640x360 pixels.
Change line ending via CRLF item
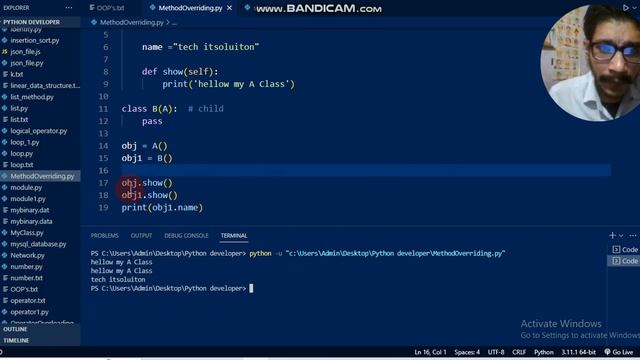[519, 352]
